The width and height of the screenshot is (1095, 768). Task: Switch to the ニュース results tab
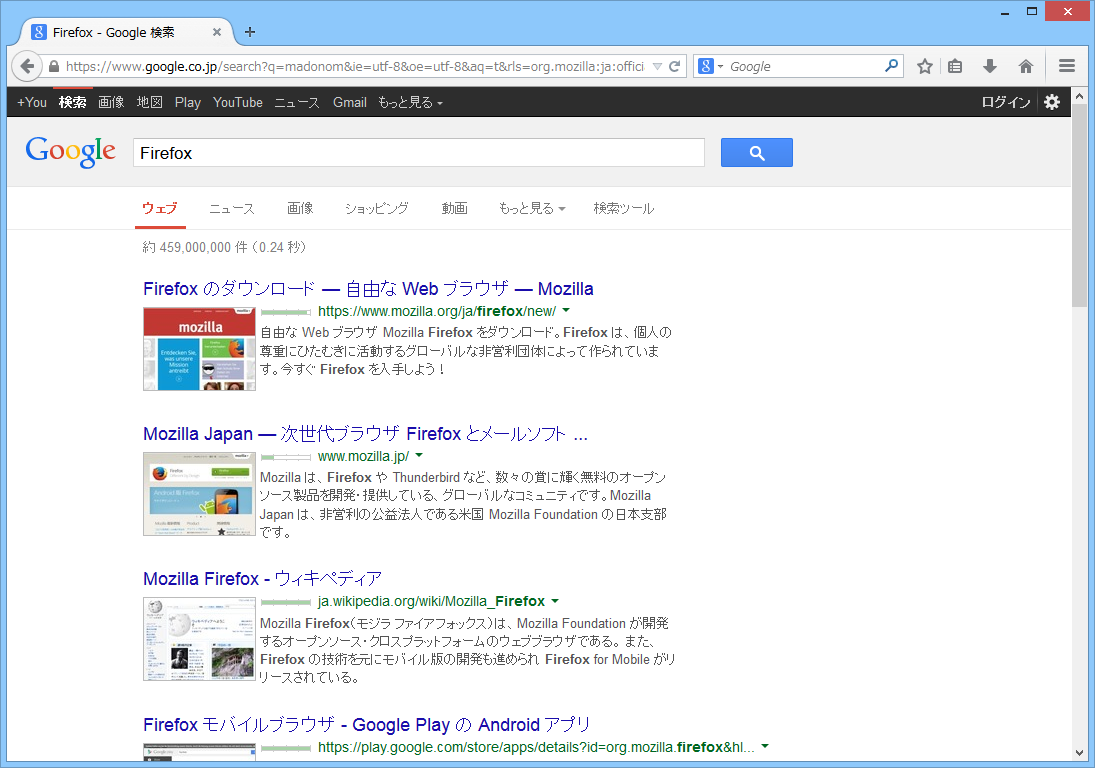coord(232,208)
